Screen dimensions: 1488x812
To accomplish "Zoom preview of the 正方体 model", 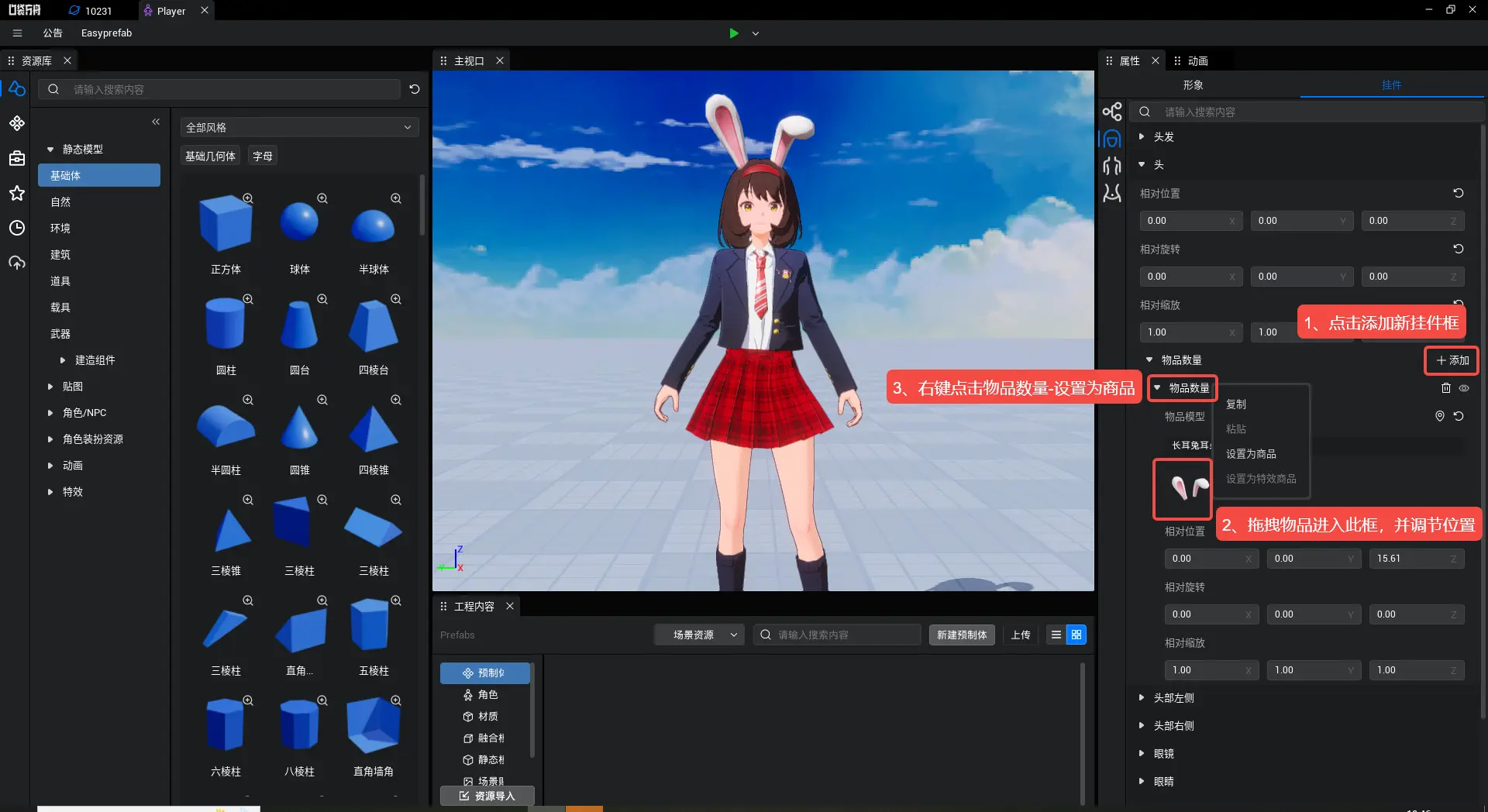I will point(248,198).
